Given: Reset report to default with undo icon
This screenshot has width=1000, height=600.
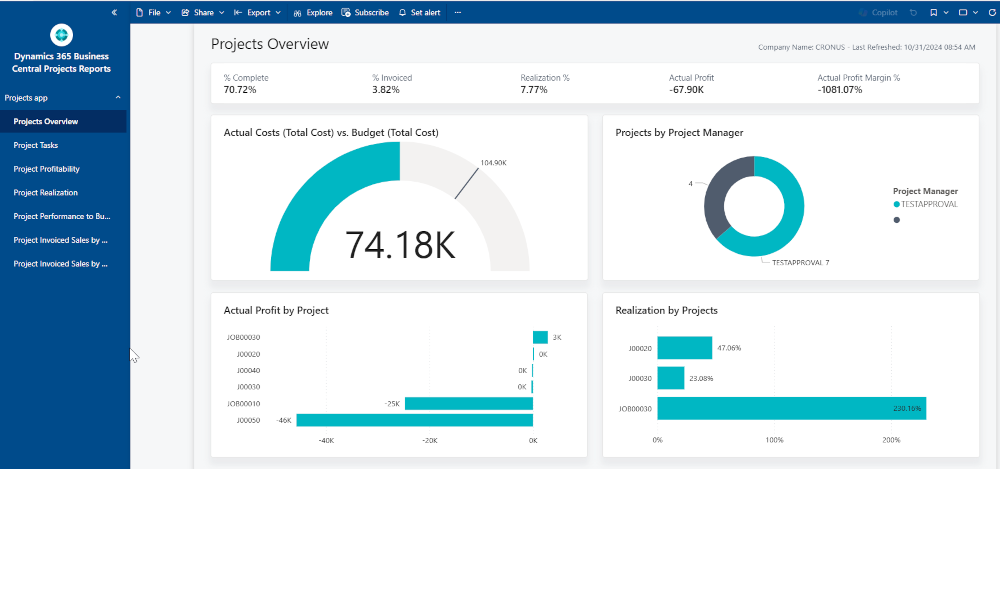Looking at the screenshot, I should [x=913, y=12].
